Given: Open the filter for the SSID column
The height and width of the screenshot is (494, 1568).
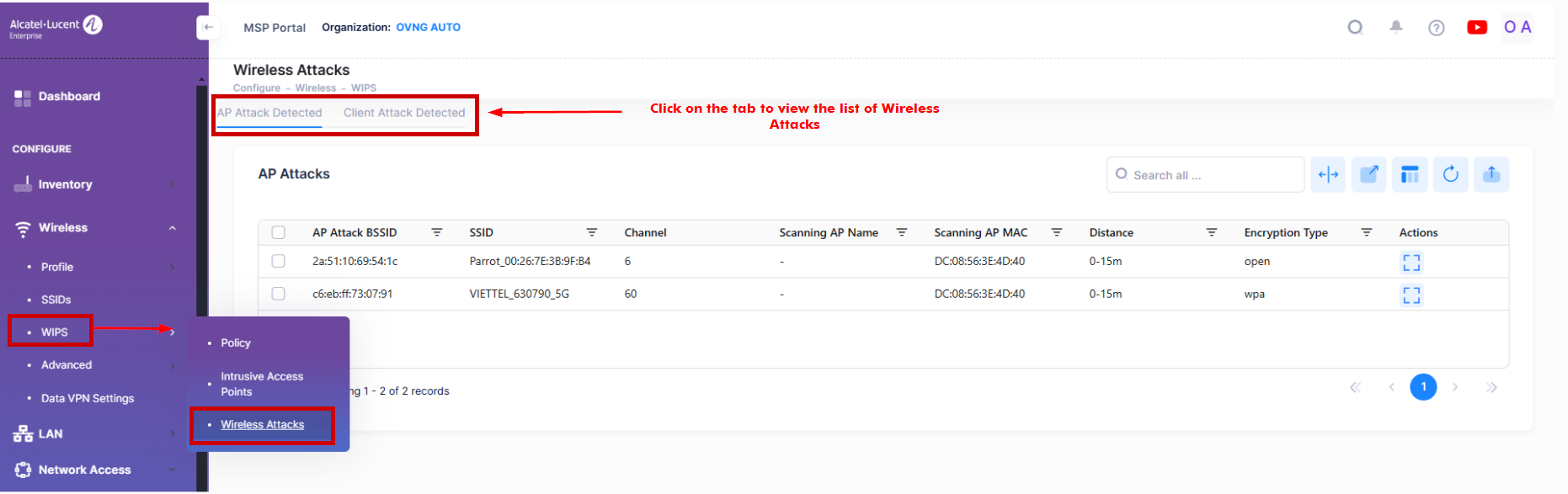Looking at the screenshot, I should click(x=592, y=231).
